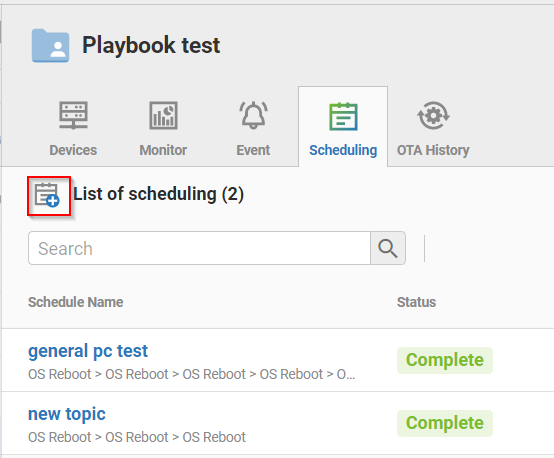Click the OTA History gear icon
554x458 pixels.
point(433,116)
